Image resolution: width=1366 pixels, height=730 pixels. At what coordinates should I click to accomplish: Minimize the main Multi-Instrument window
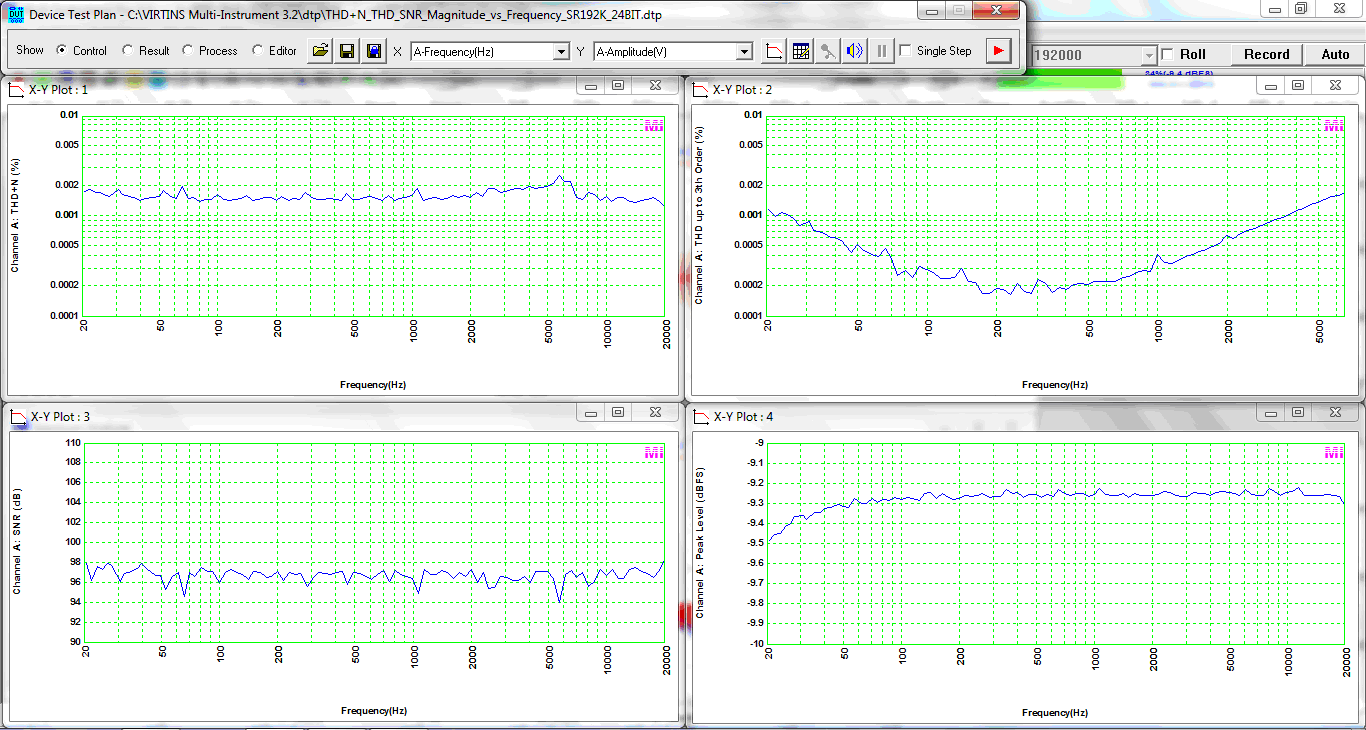coord(1274,8)
